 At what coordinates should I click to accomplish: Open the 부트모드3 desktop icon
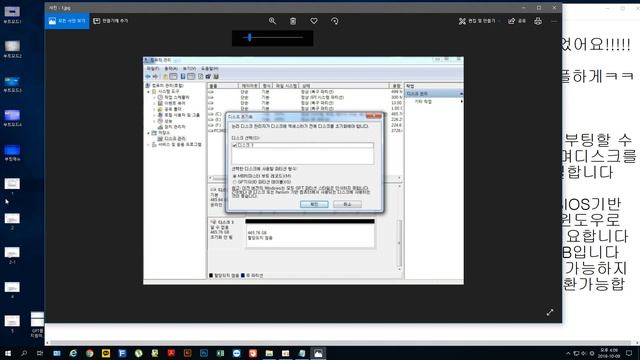click(12, 84)
